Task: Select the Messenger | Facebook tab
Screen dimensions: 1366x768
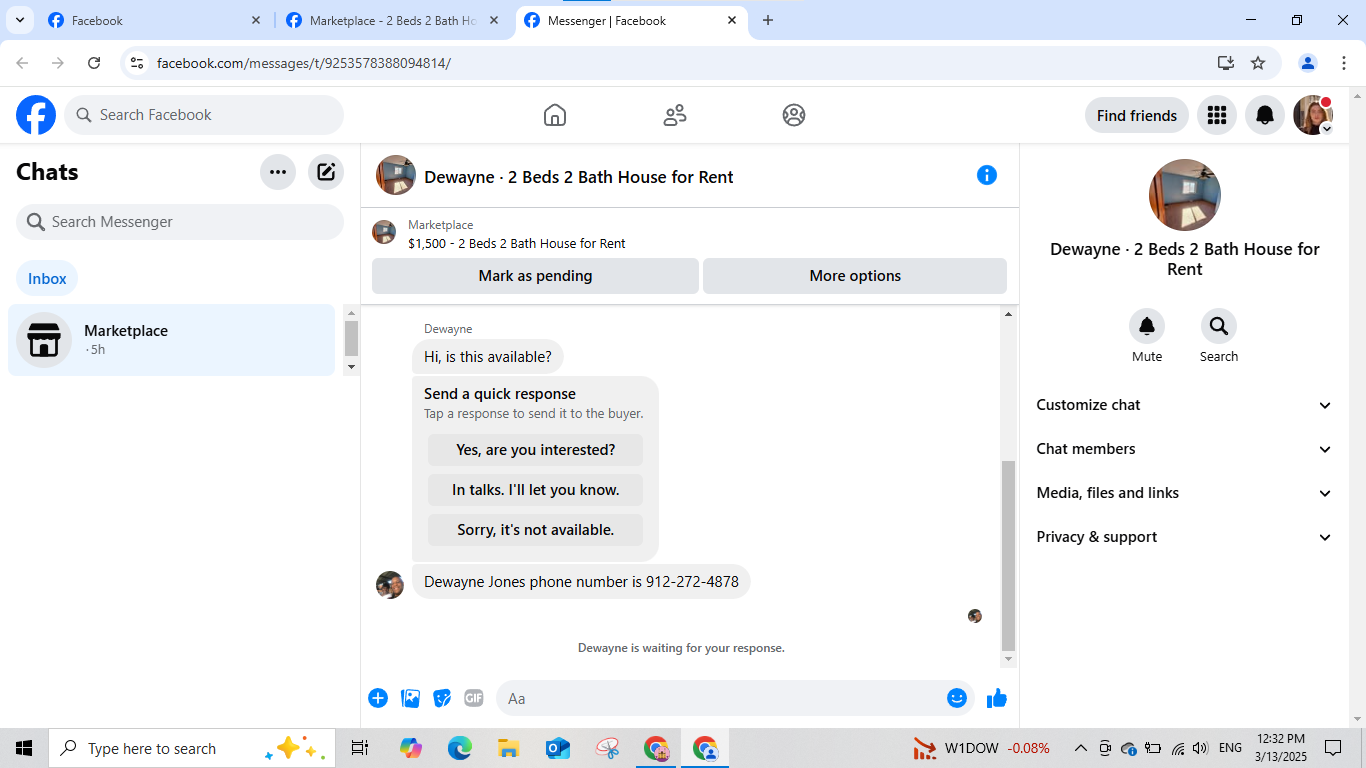Action: pos(632,20)
